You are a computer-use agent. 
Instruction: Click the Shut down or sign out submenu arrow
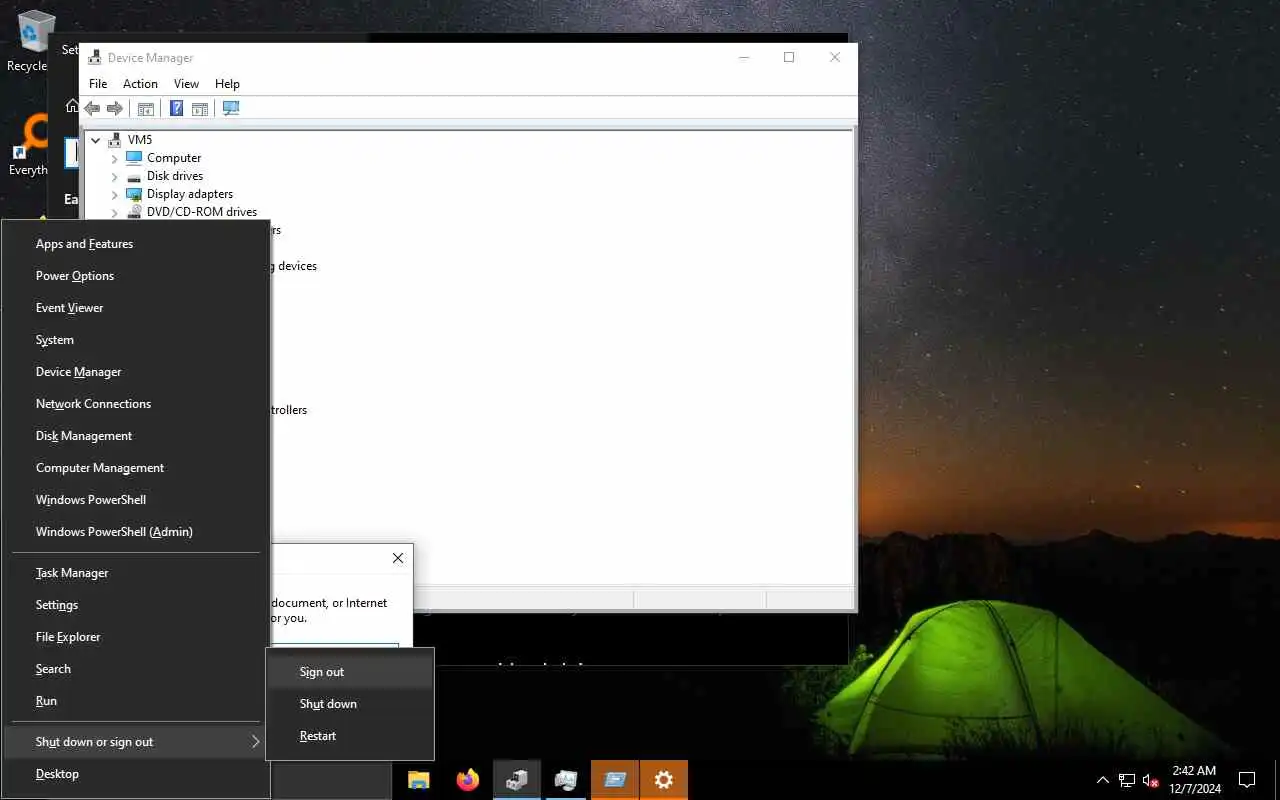(255, 742)
